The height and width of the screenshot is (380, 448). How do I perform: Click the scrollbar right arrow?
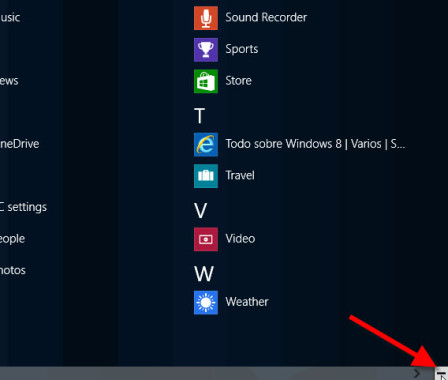(417, 373)
